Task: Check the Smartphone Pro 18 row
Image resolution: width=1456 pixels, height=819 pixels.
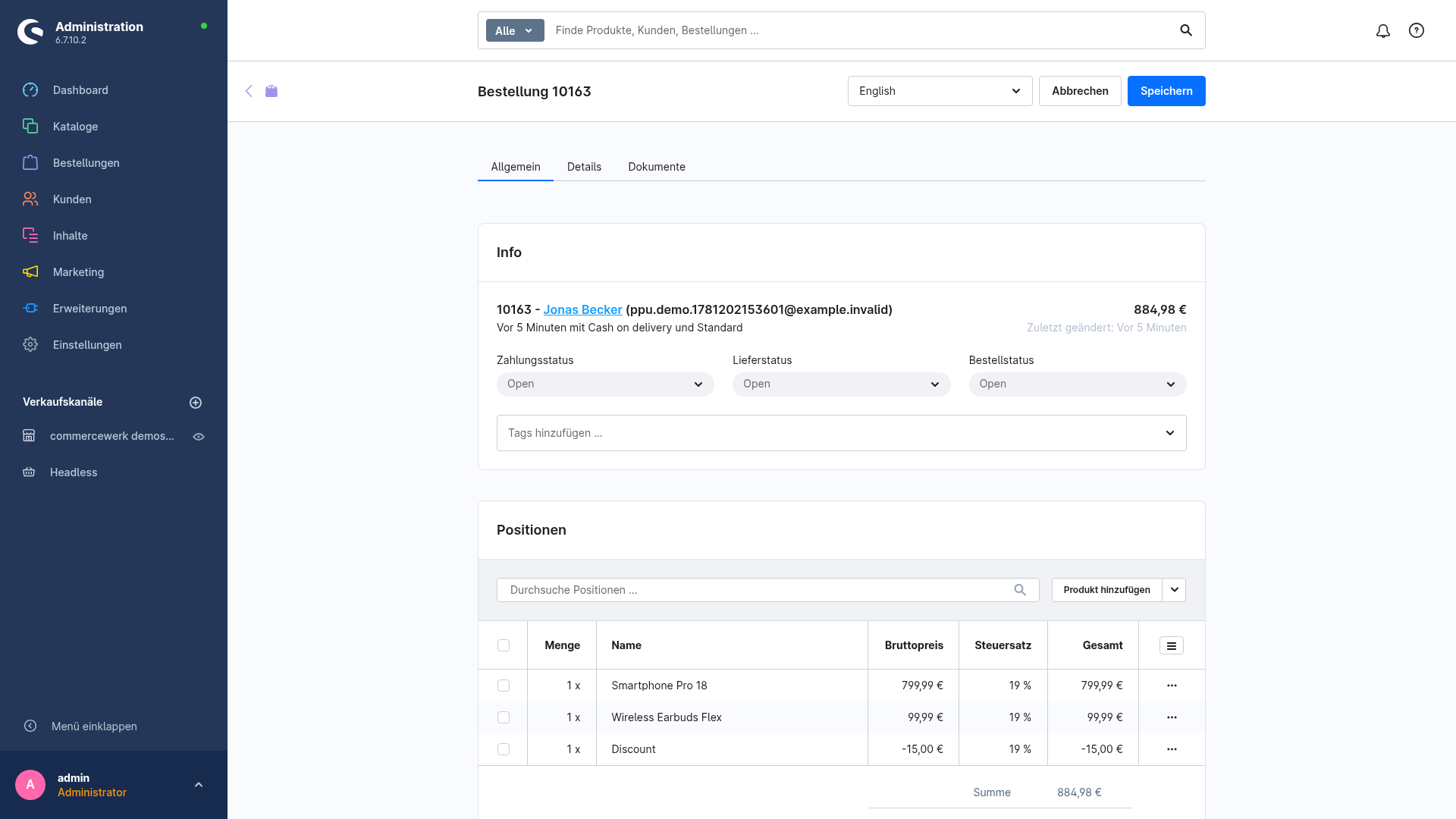Action: [504, 686]
